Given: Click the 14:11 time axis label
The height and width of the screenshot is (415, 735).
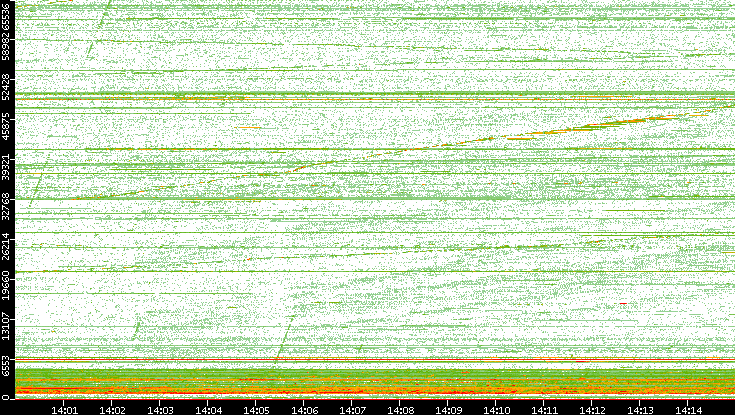Looking at the screenshot, I should click(544, 409).
